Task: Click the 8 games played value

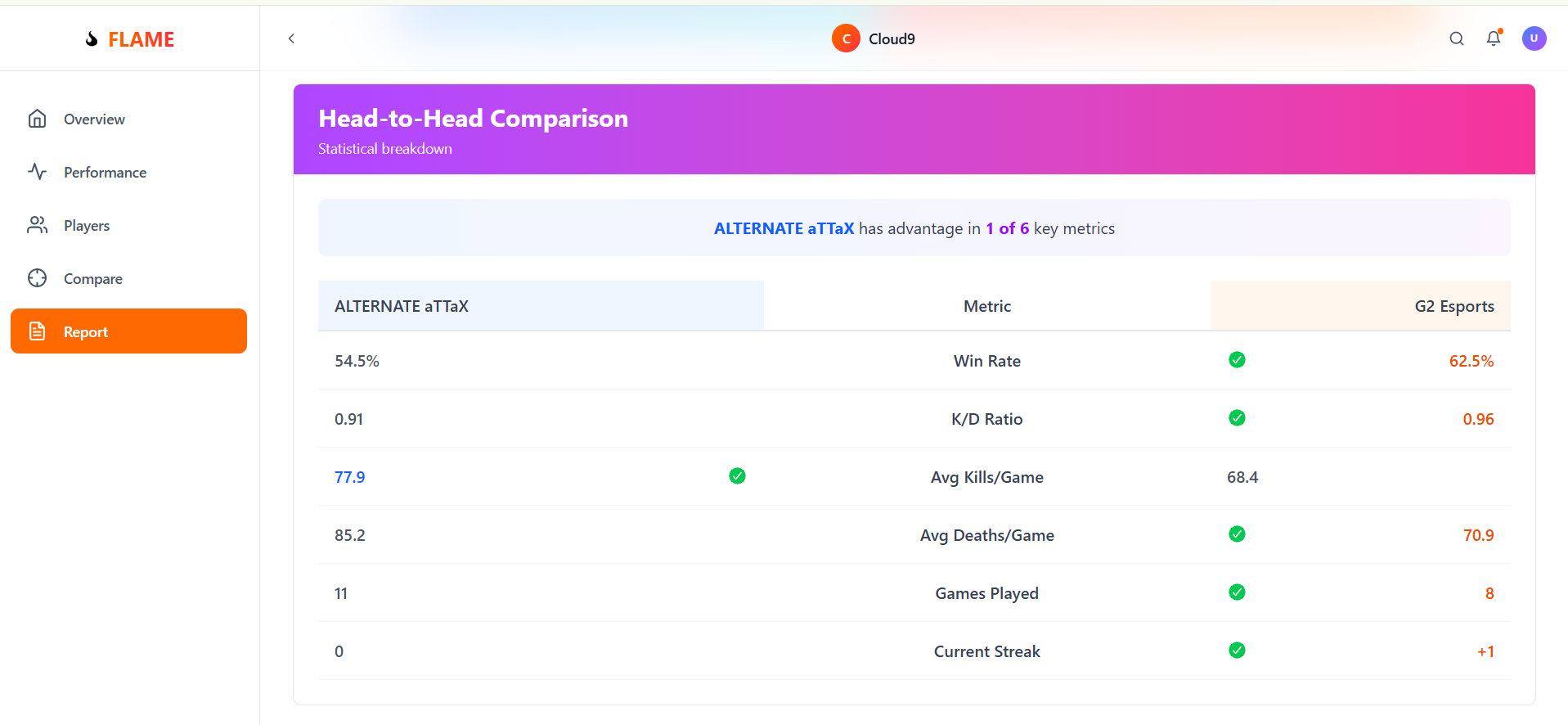Action: click(x=1489, y=593)
